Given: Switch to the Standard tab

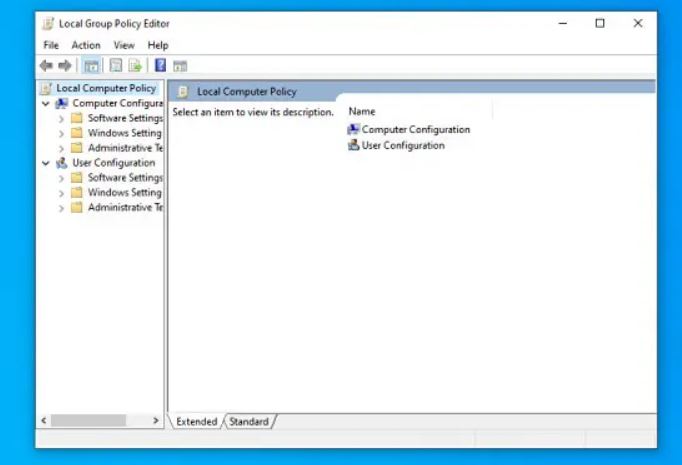Looking at the screenshot, I should (x=249, y=422).
